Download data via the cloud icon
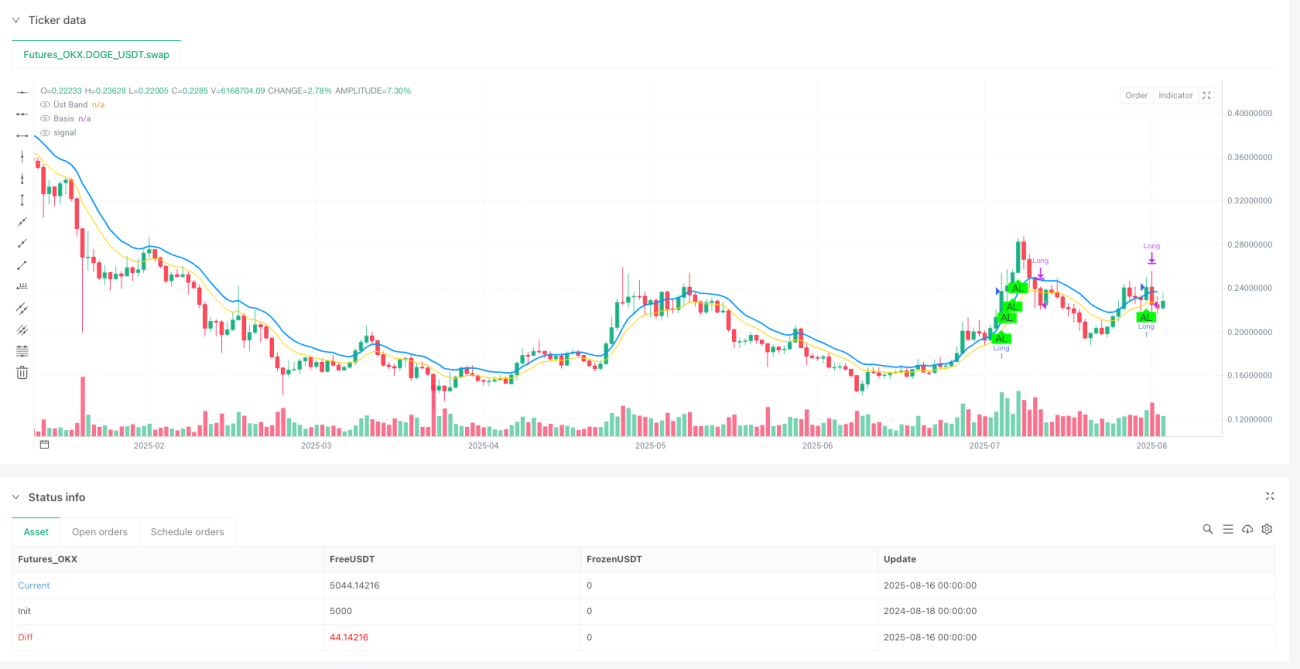Viewport: 1300px width, 669px height. pyautogui.click(x=1247, y=530)
